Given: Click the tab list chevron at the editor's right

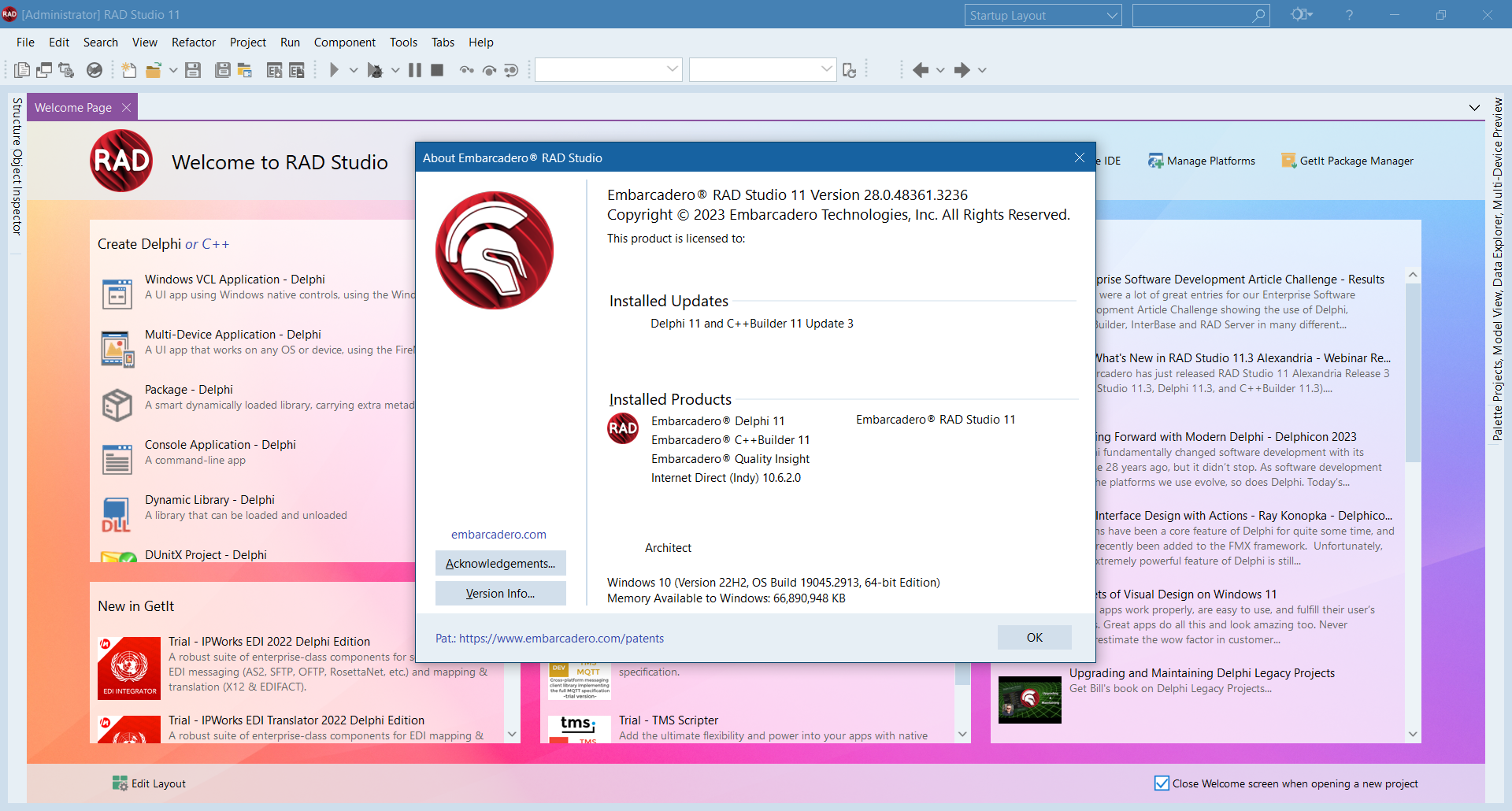Looking at the screenshot, I should pos(1474,107).
